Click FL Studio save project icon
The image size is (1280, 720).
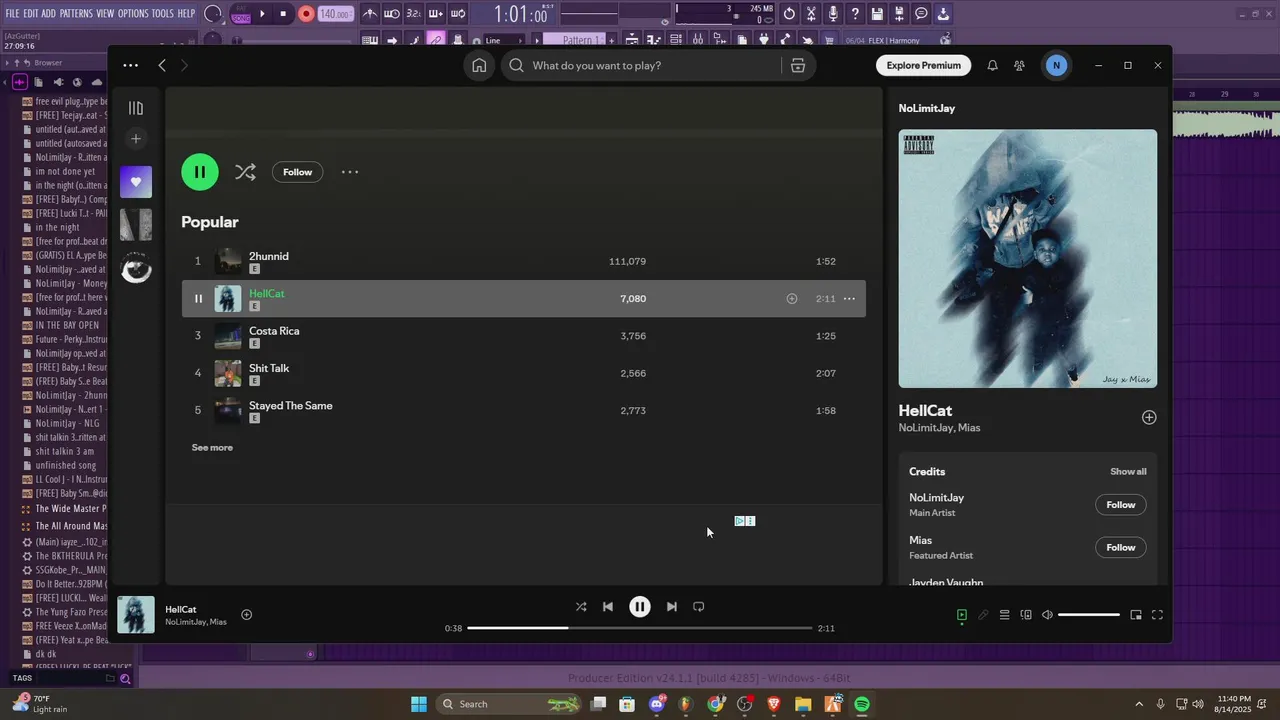click(877, 14)
